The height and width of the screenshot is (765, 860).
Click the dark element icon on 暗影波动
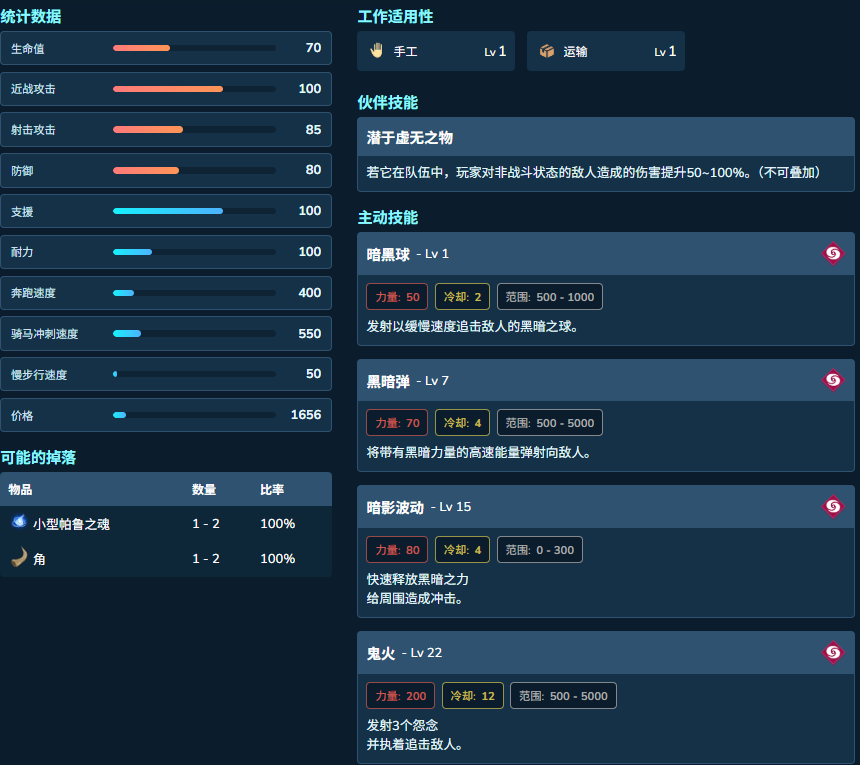pos(833,506)
